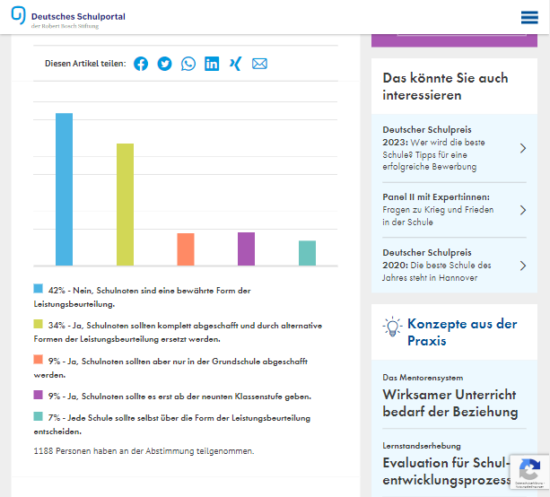
Task: Click the 'Lernstandserhebung' label
Action: [x=422, y=446]
